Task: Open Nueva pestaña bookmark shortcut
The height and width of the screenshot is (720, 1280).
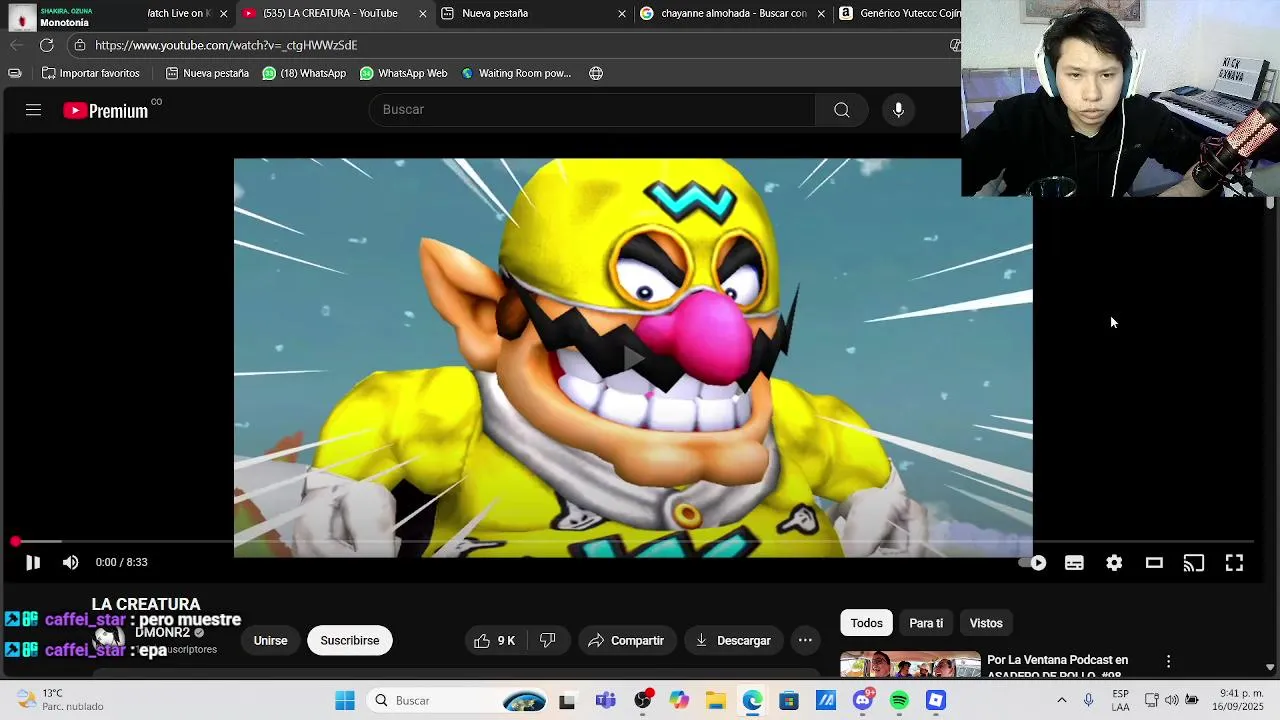Action: pos(207,73)
